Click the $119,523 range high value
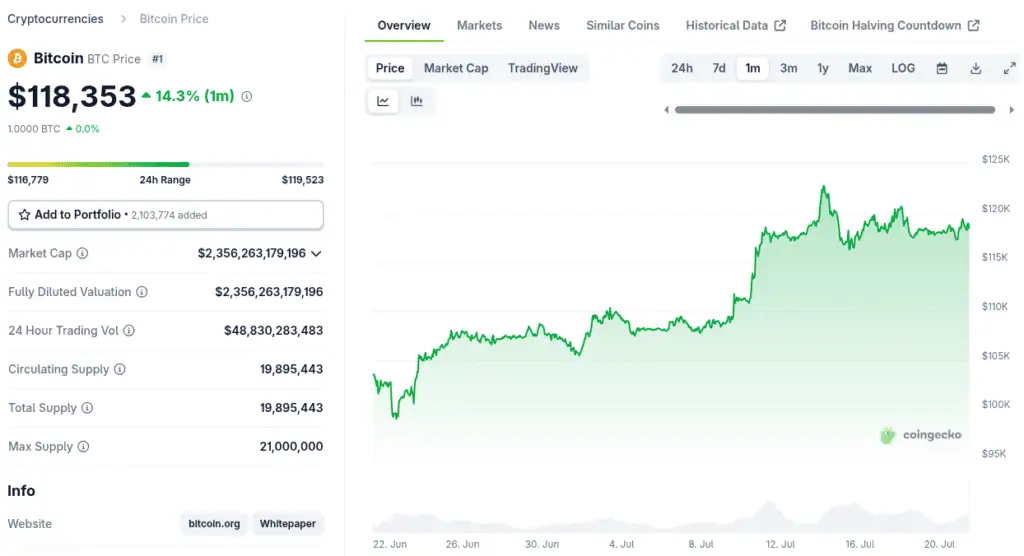The height and width of the screenshot is (556, 1024). click(302, 180)
